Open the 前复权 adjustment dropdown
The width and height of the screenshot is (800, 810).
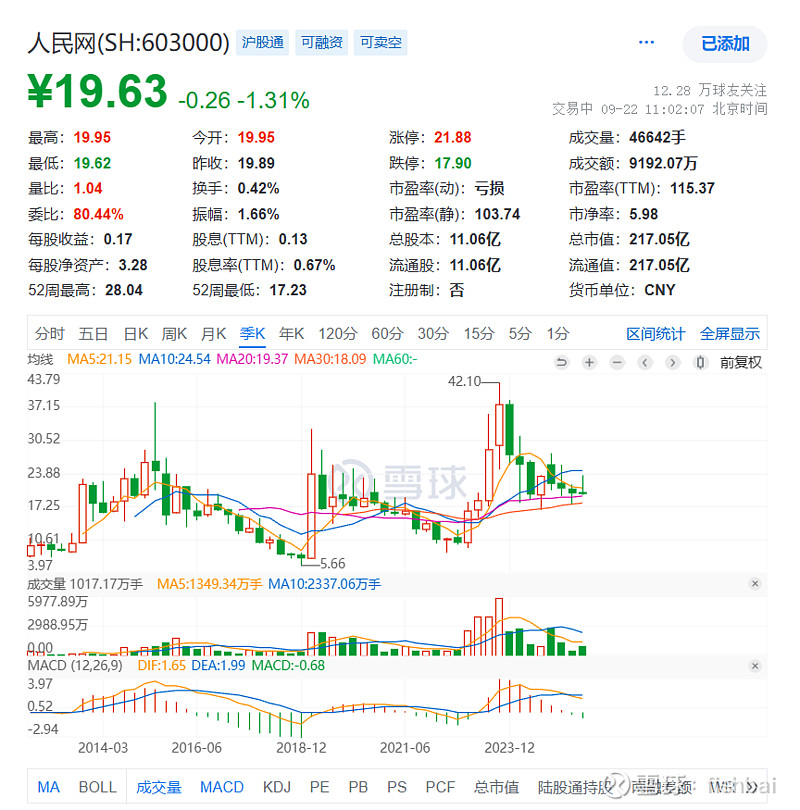pyautogui.click(x=741, y=363)
